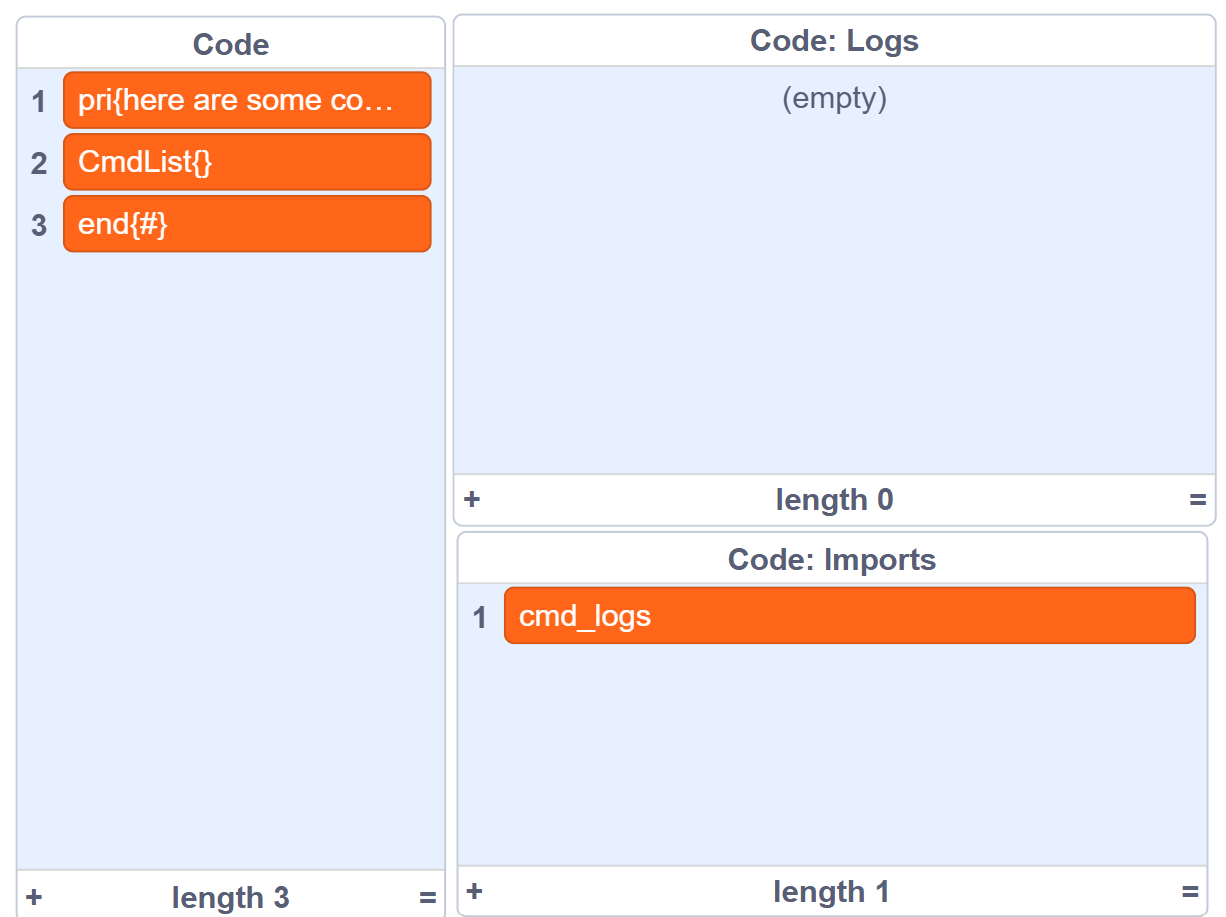Image resolution: width=1226 pixels, height=917 pixels.
Task: Click the 'length 1' label
Action: 831,891
